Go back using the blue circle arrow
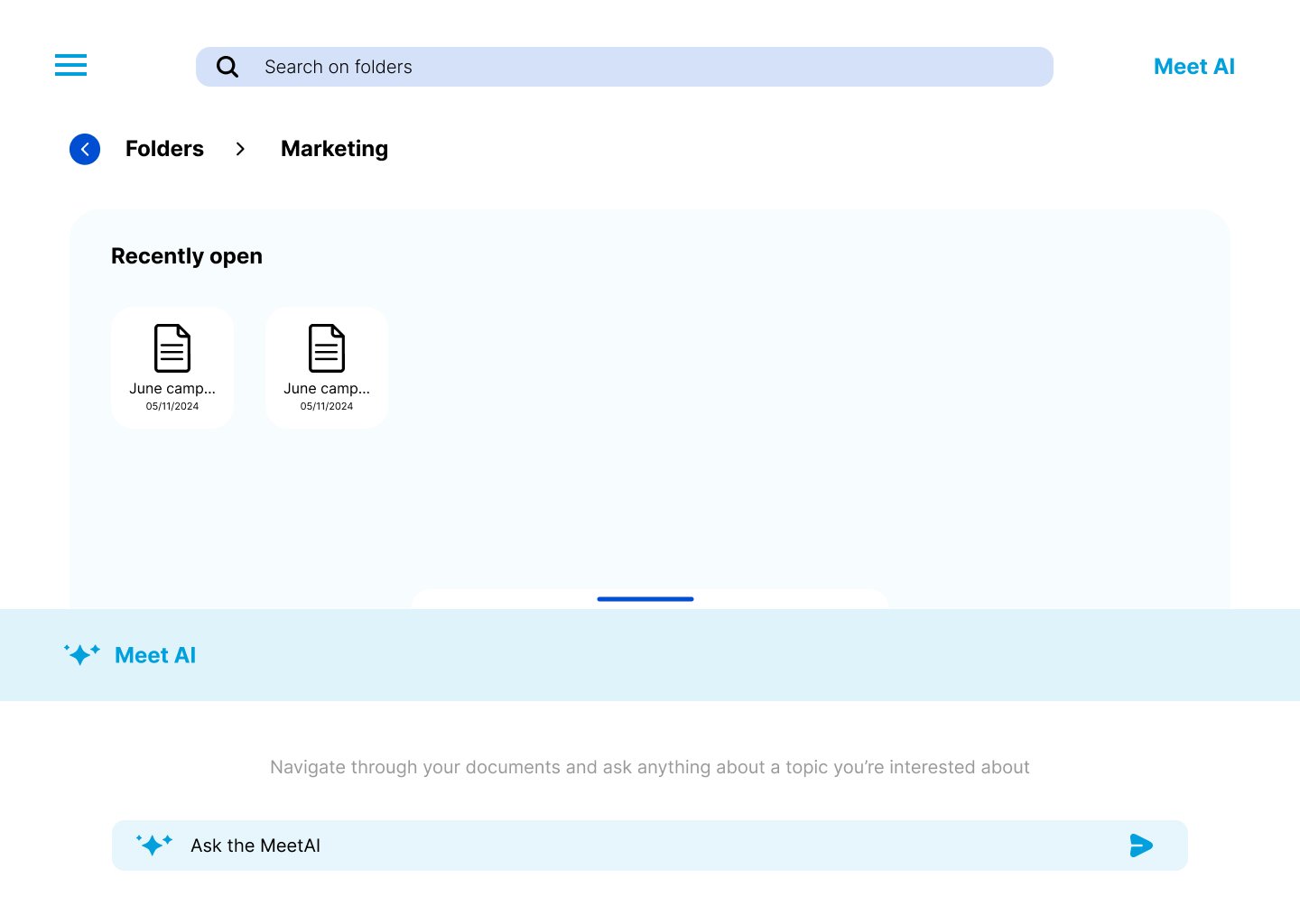 (85, 149)
